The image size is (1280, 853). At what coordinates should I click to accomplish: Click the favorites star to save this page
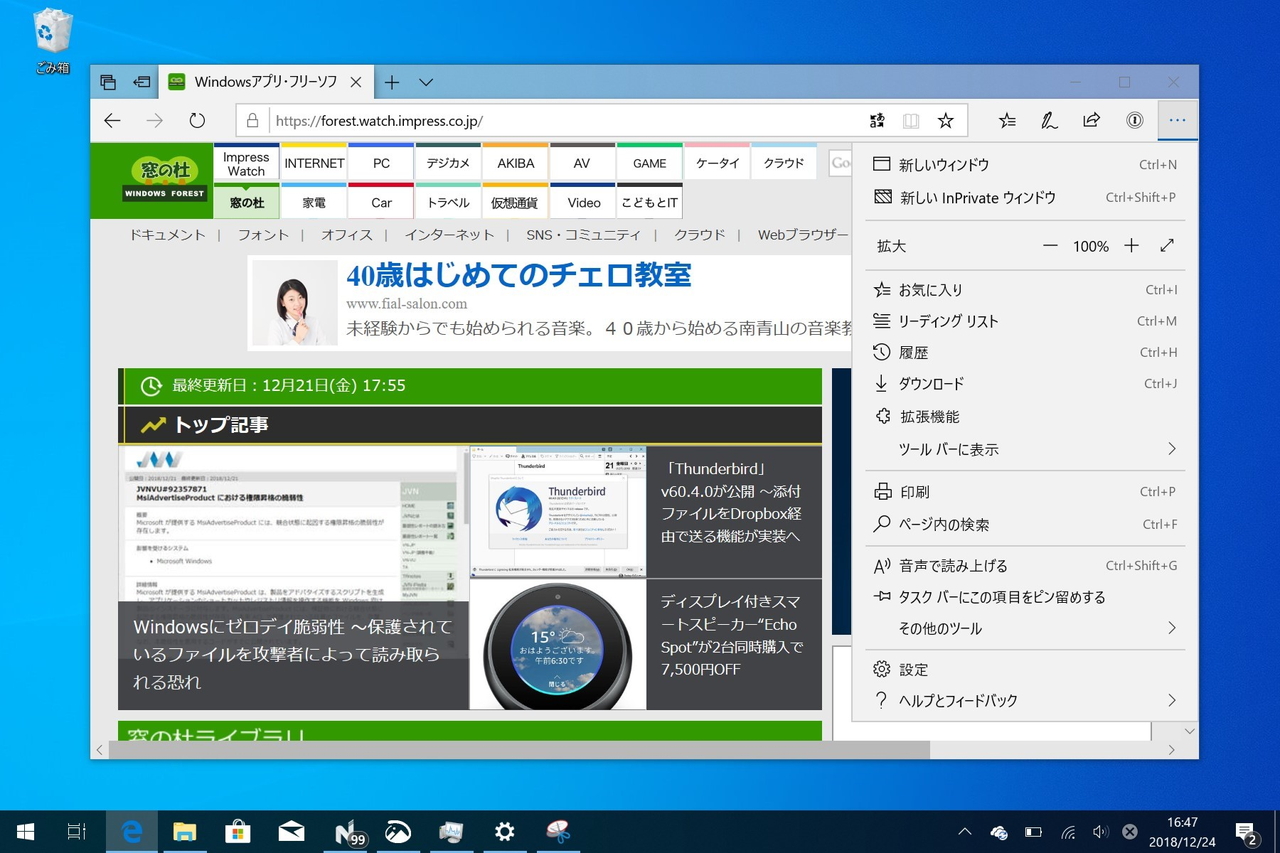click(x=946, y=120)
